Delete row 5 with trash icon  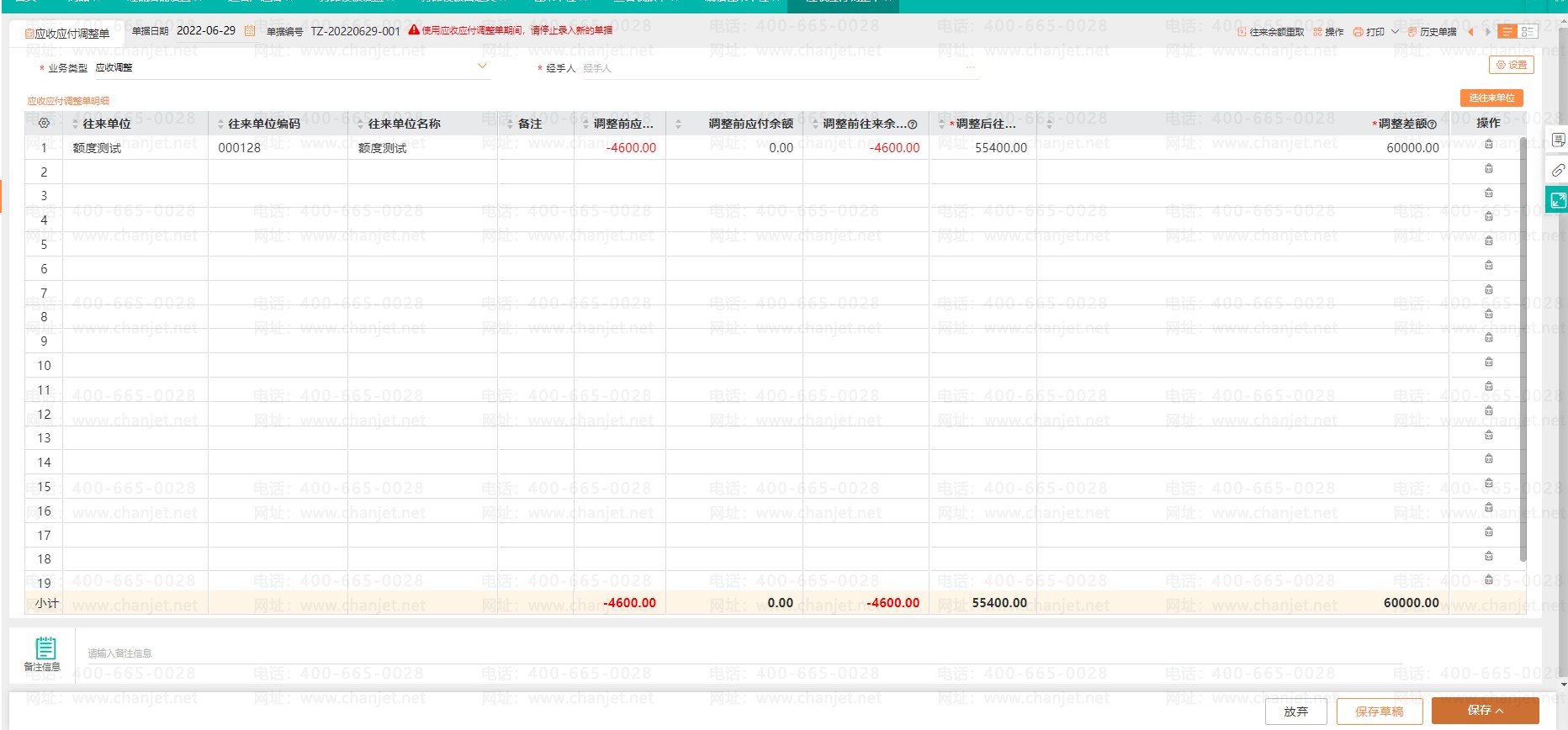point(1489,241)
